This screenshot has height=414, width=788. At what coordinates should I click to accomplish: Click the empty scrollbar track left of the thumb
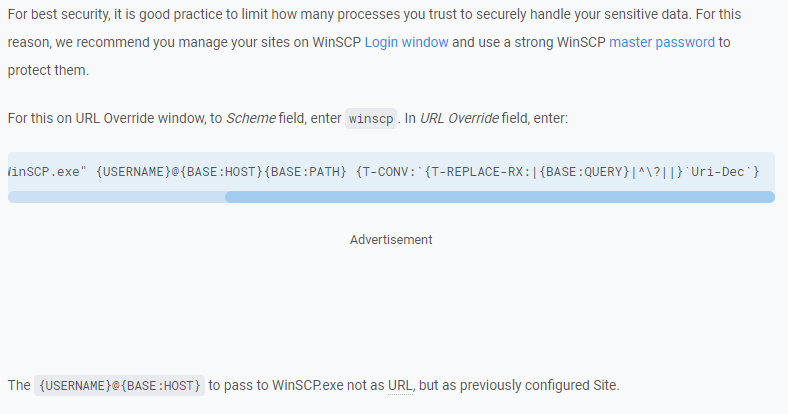tap(116, 197)
